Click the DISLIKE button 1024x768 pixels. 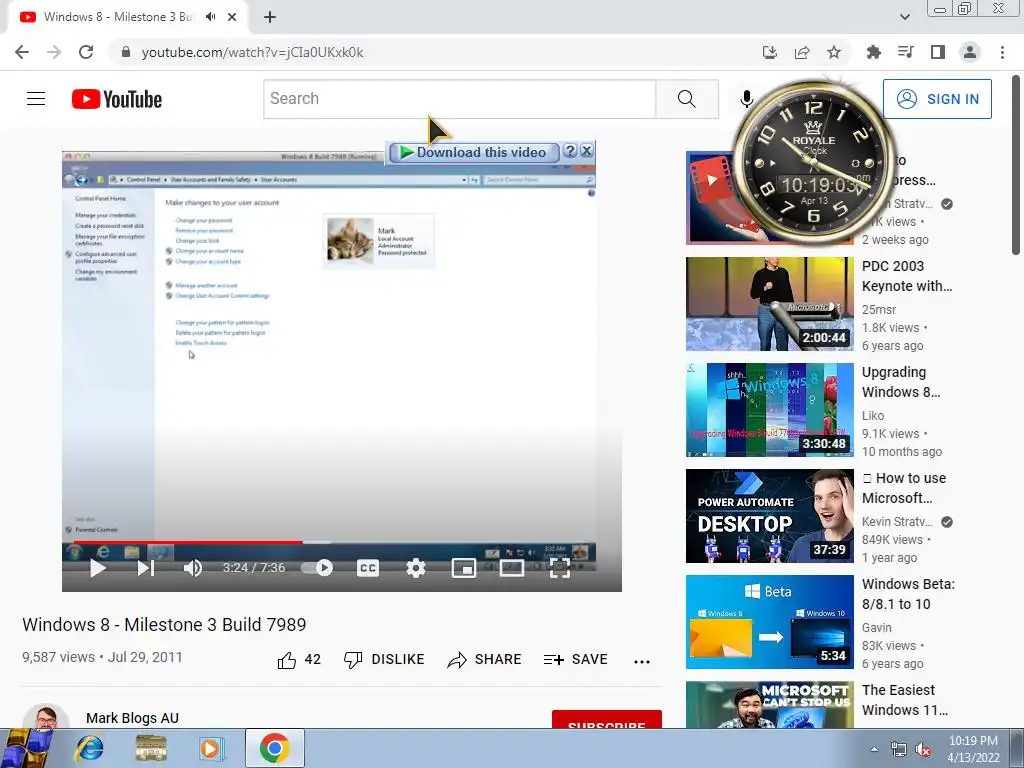tap(384, 660)
